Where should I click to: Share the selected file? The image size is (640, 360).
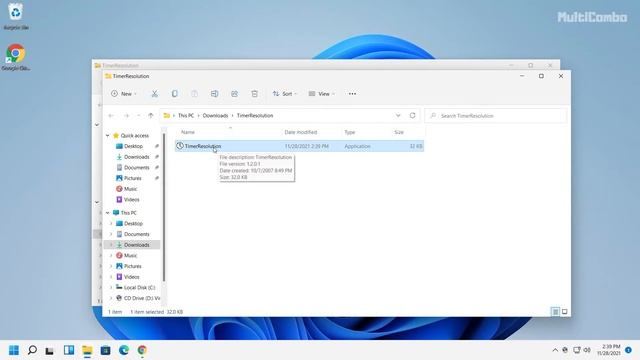pos(234,94)
